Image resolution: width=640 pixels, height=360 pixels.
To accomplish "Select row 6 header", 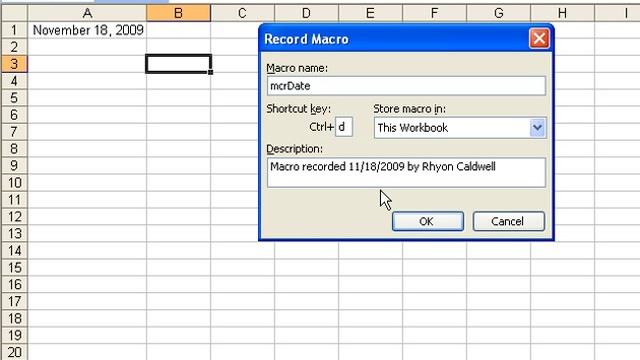I will click(14, 115).
